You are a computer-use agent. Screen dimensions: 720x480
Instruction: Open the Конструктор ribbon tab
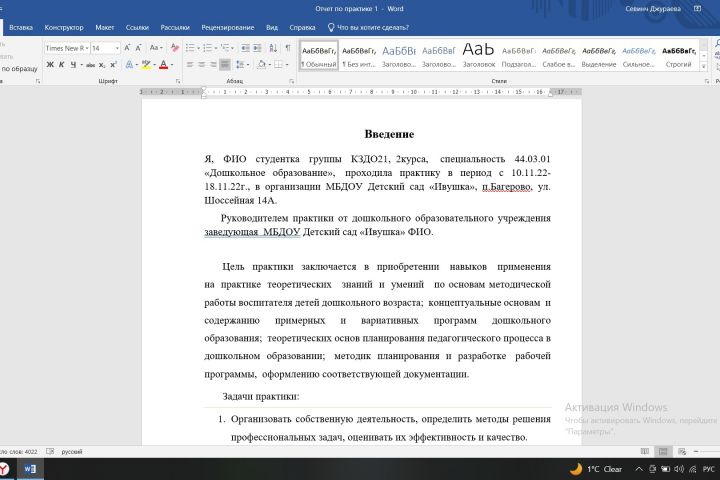tap(64, 28)
